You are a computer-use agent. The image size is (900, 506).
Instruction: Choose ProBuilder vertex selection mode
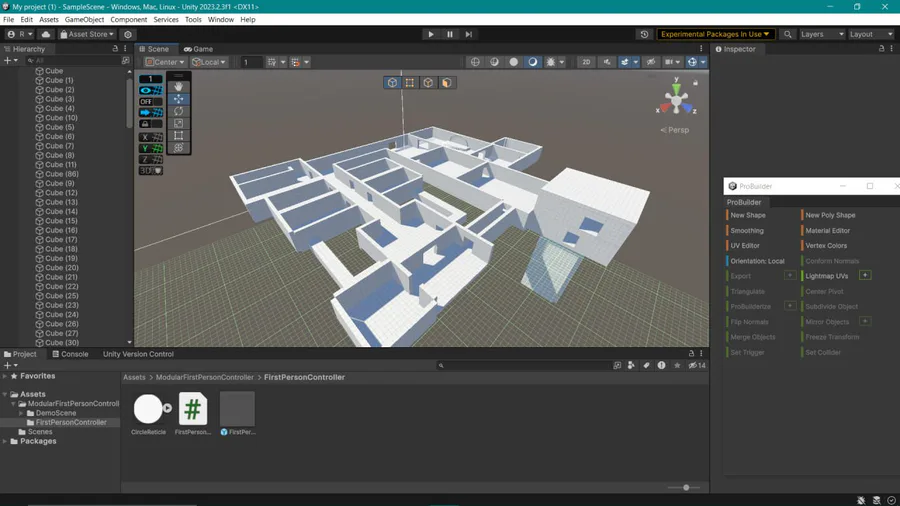tap(410, 83)
